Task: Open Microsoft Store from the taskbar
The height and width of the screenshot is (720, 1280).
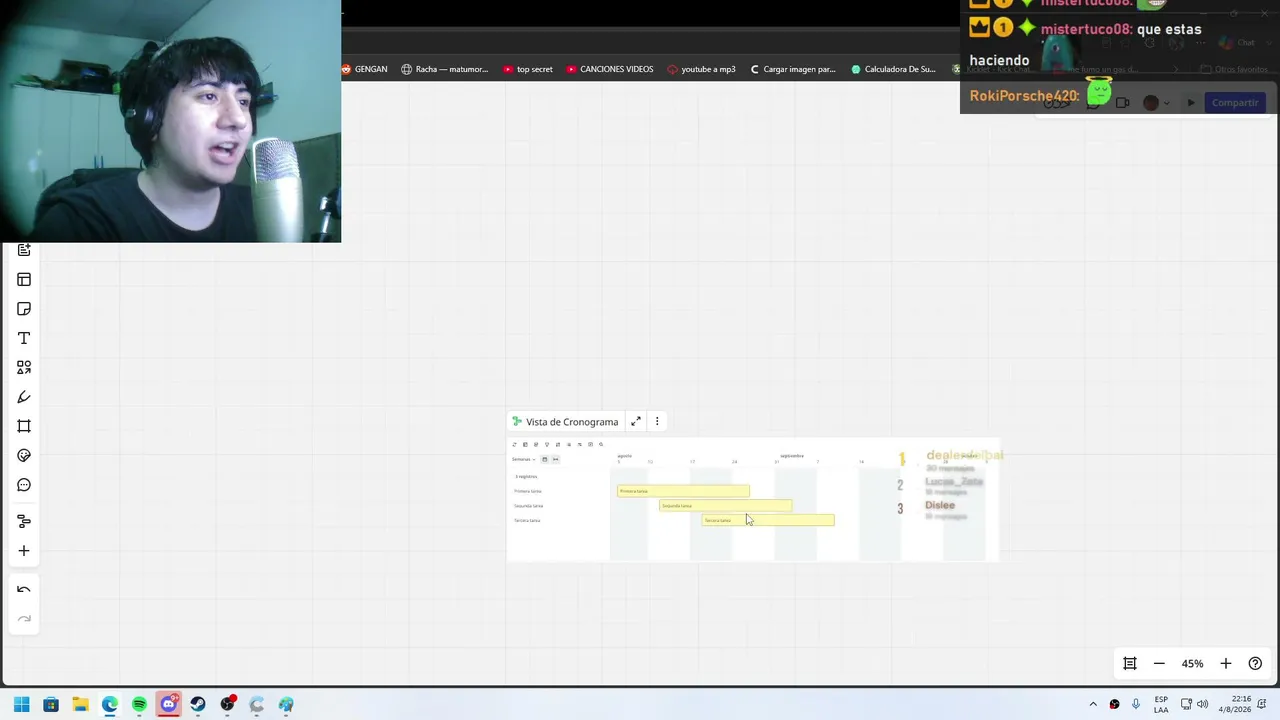Action: [51, 705]
